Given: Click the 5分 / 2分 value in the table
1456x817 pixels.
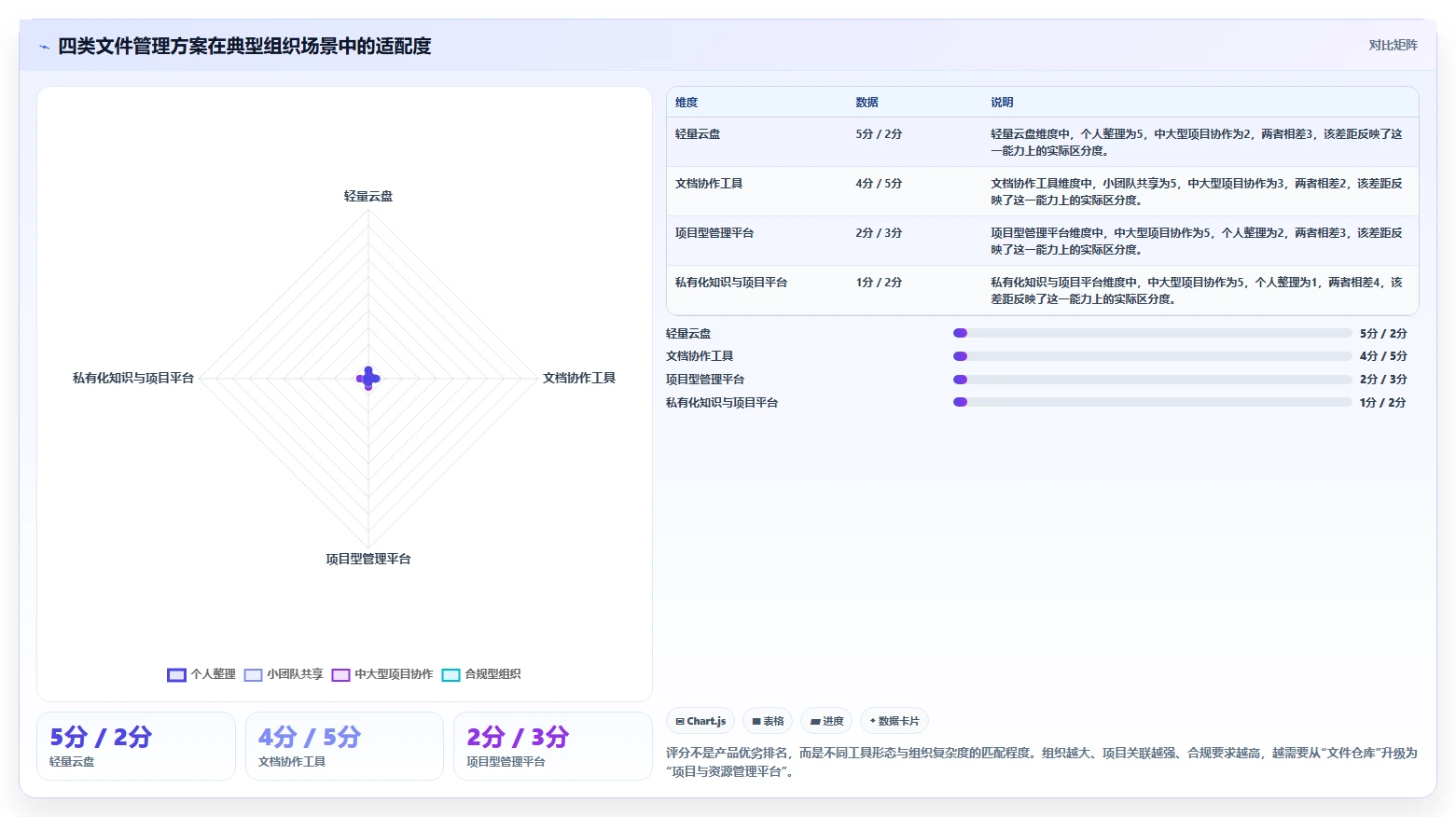Looking at the screenshot, I should pyautogui.click(x=879, y=134).
